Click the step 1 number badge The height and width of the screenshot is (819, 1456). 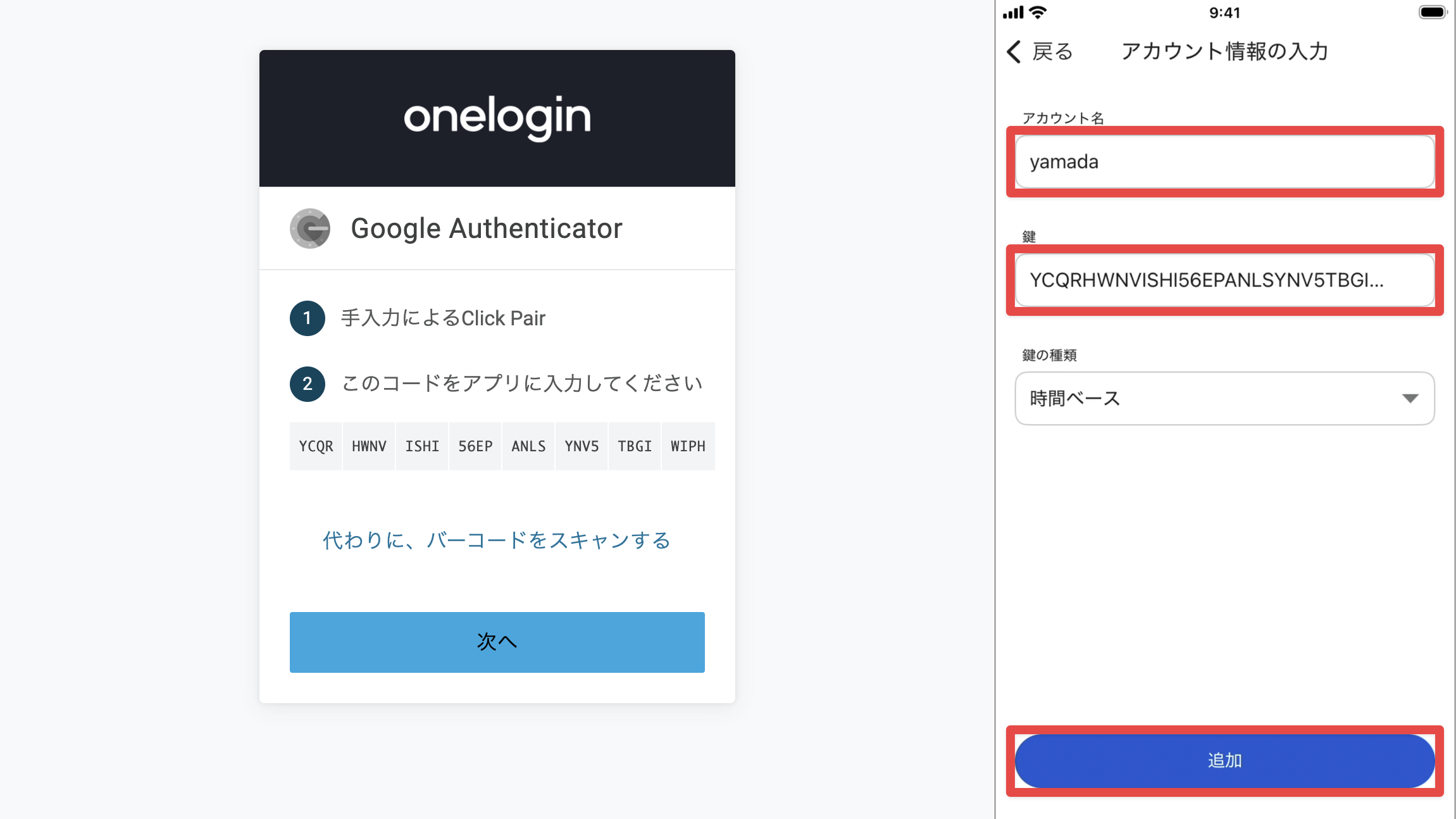tap(308, 318)
